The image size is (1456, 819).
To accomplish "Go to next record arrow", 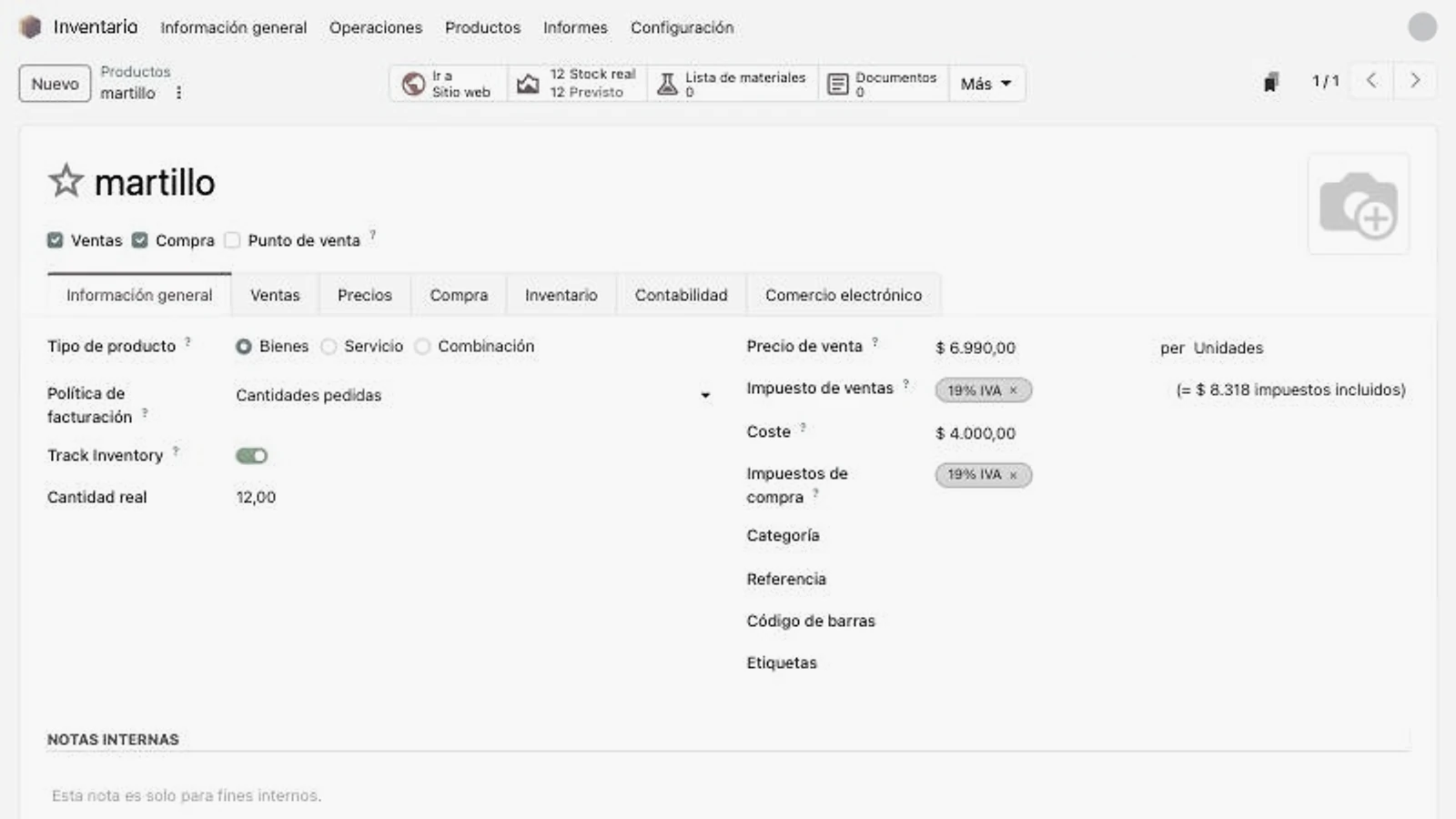I will [1415, 81].
